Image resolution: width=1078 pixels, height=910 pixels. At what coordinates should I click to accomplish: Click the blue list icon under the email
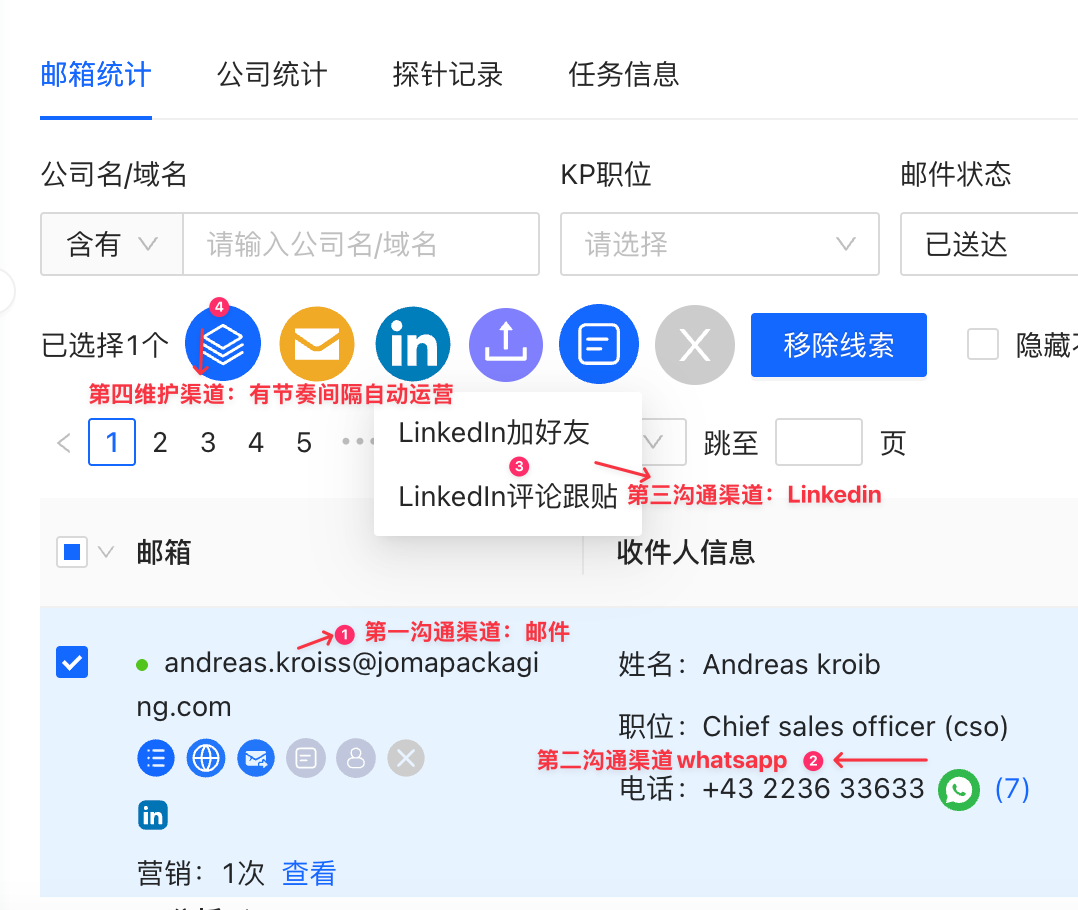[x=156, y=758]
